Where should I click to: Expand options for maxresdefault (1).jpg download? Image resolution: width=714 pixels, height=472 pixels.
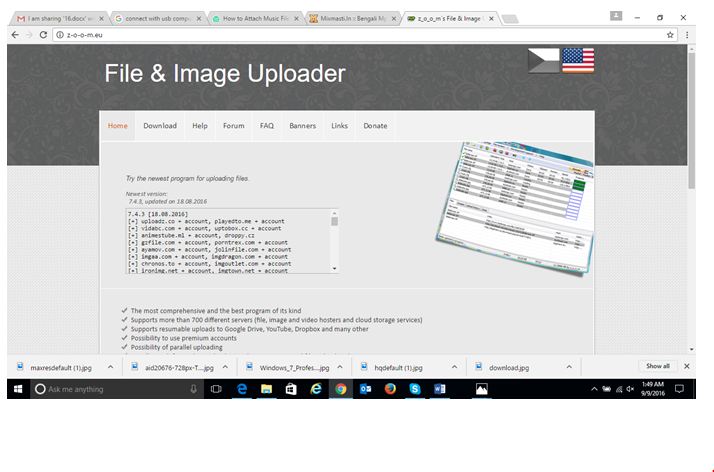110,367
